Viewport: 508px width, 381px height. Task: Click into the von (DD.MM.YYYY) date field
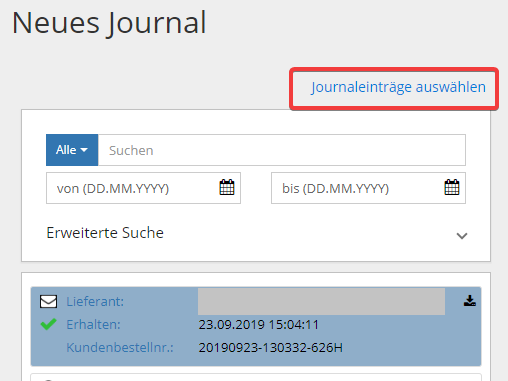click(143, 188)
